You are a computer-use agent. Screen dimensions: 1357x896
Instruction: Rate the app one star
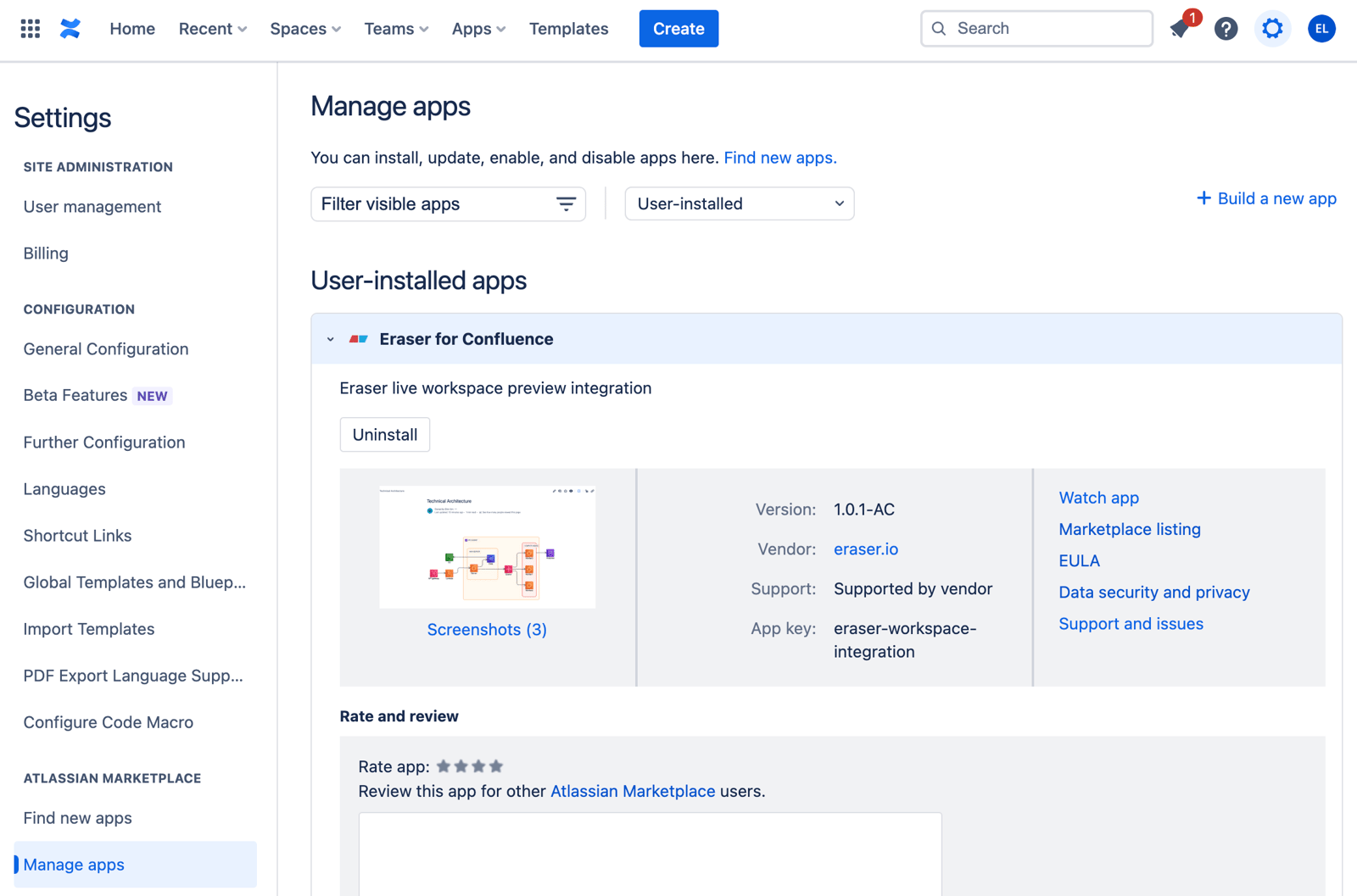(444, 766)
